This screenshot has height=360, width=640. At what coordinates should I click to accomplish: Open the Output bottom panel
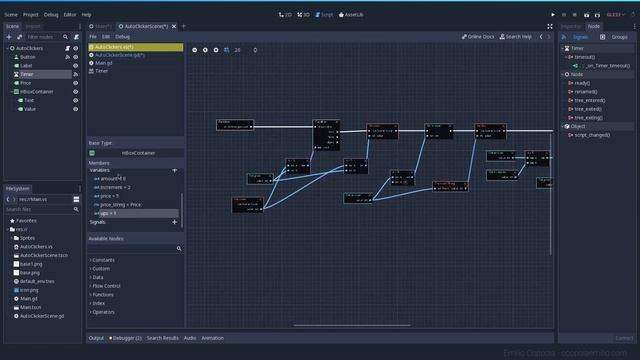(x=96, y=338)
